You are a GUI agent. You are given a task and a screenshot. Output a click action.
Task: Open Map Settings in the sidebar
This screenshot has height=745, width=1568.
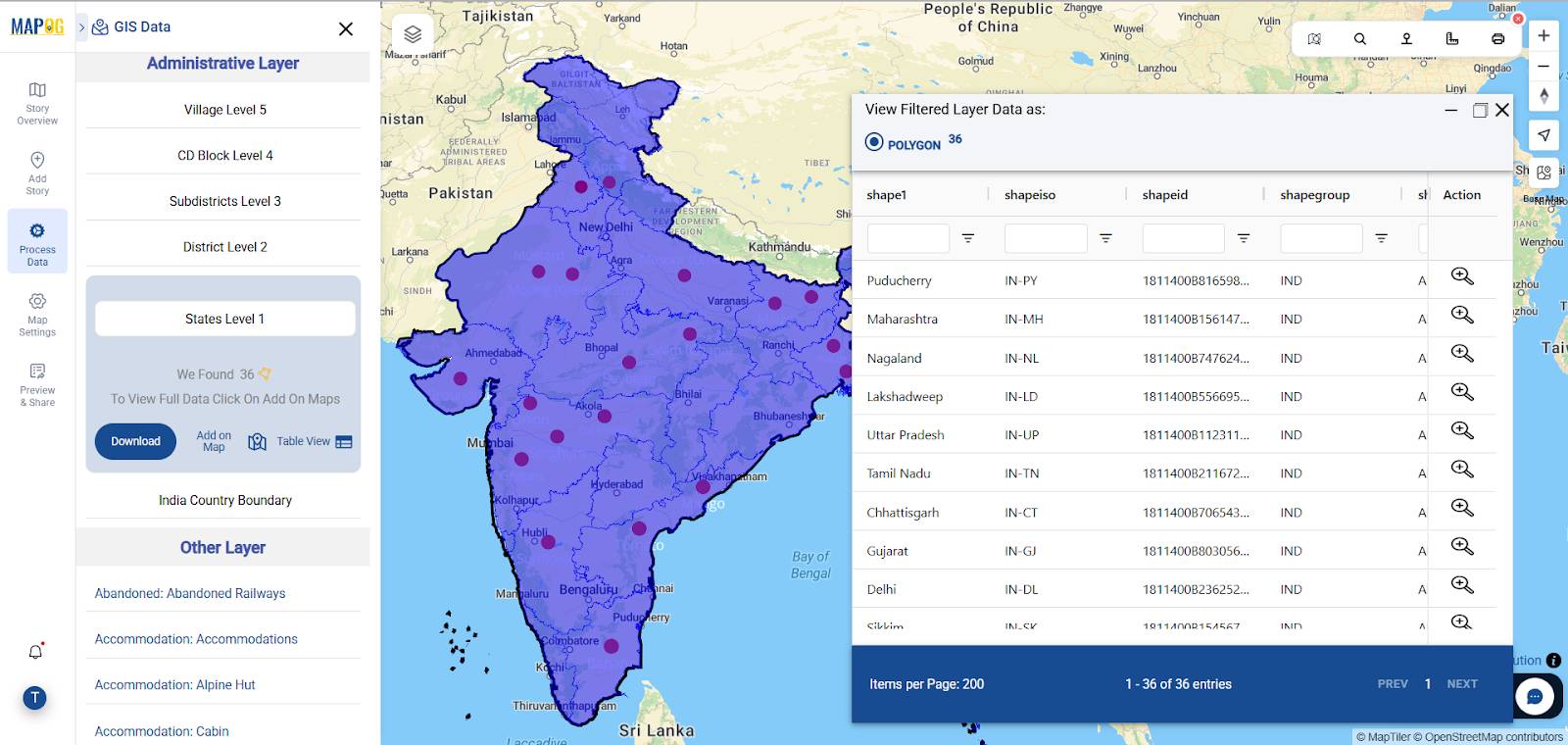[x=37, y=314]
